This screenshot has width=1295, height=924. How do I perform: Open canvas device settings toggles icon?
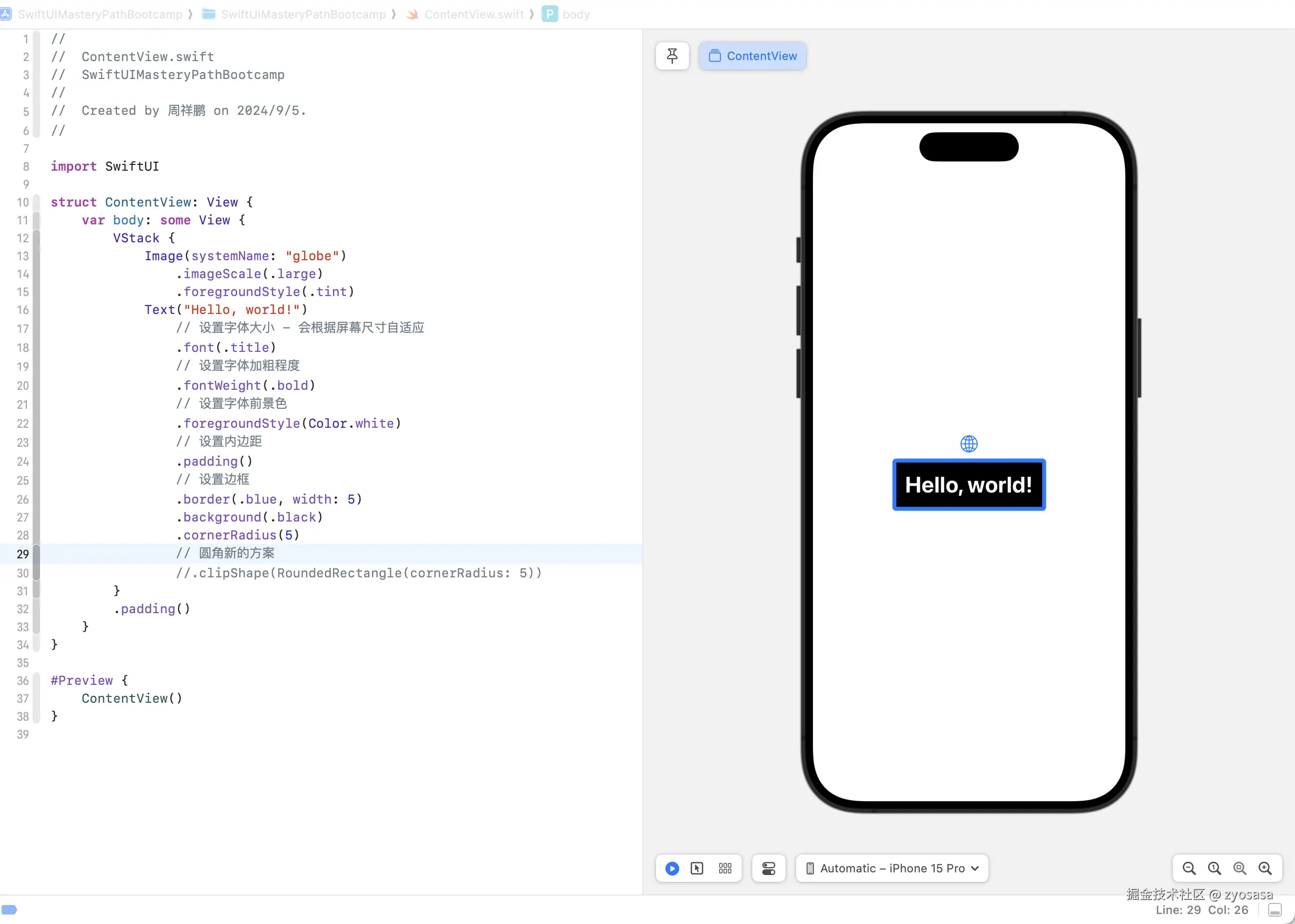tap(769, 868)
